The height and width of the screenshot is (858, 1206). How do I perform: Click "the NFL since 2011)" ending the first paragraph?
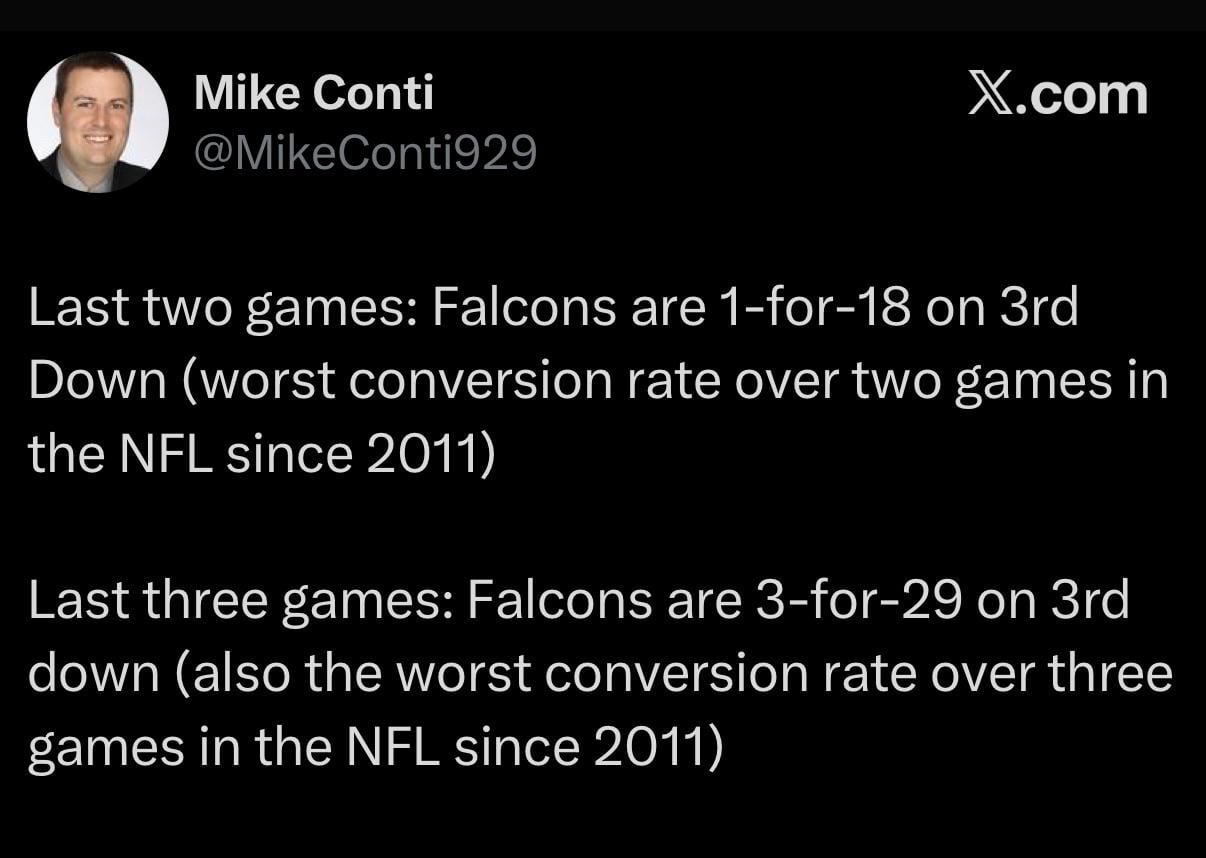260,455
